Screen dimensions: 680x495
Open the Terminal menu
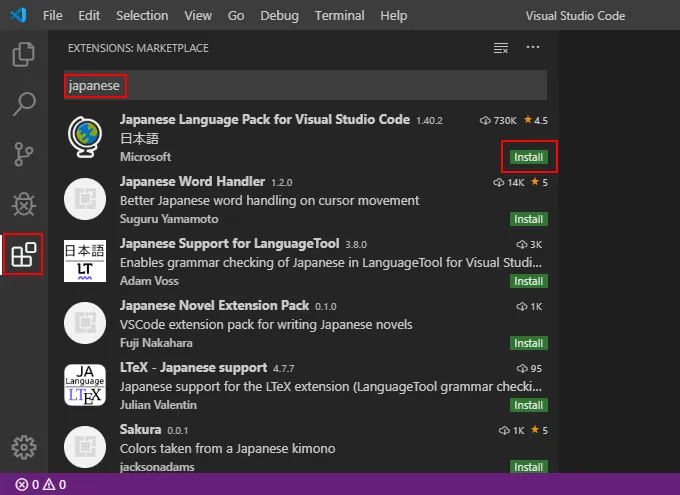point(340,16)
